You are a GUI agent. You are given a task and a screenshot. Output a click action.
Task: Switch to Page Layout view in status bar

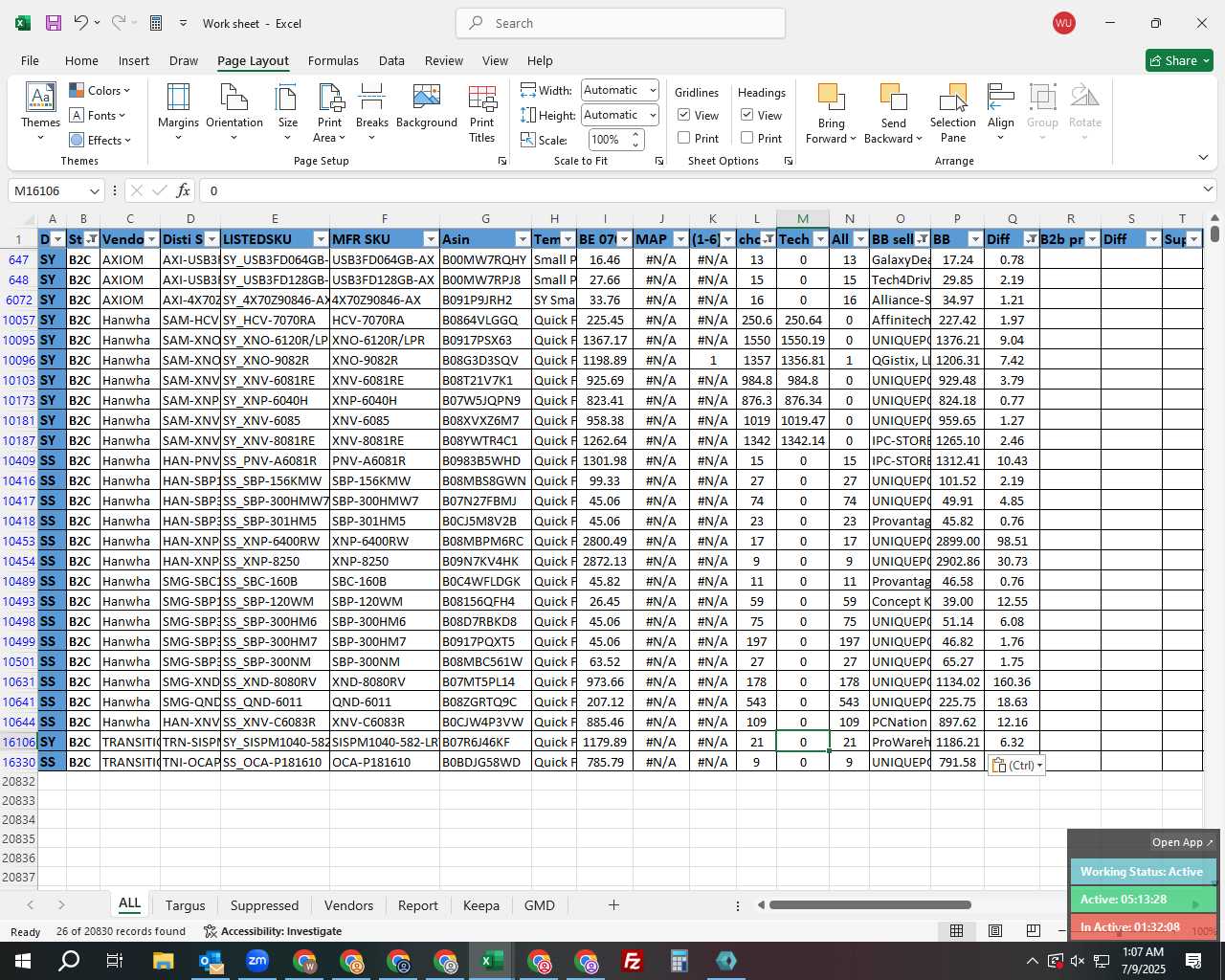[x=995, y=930]
